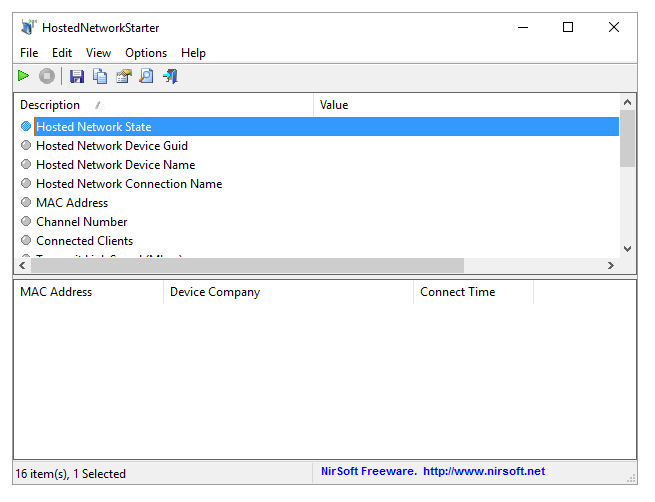Click the exit door icon in toolbar
655x502 pixels.
coord(170,76)
